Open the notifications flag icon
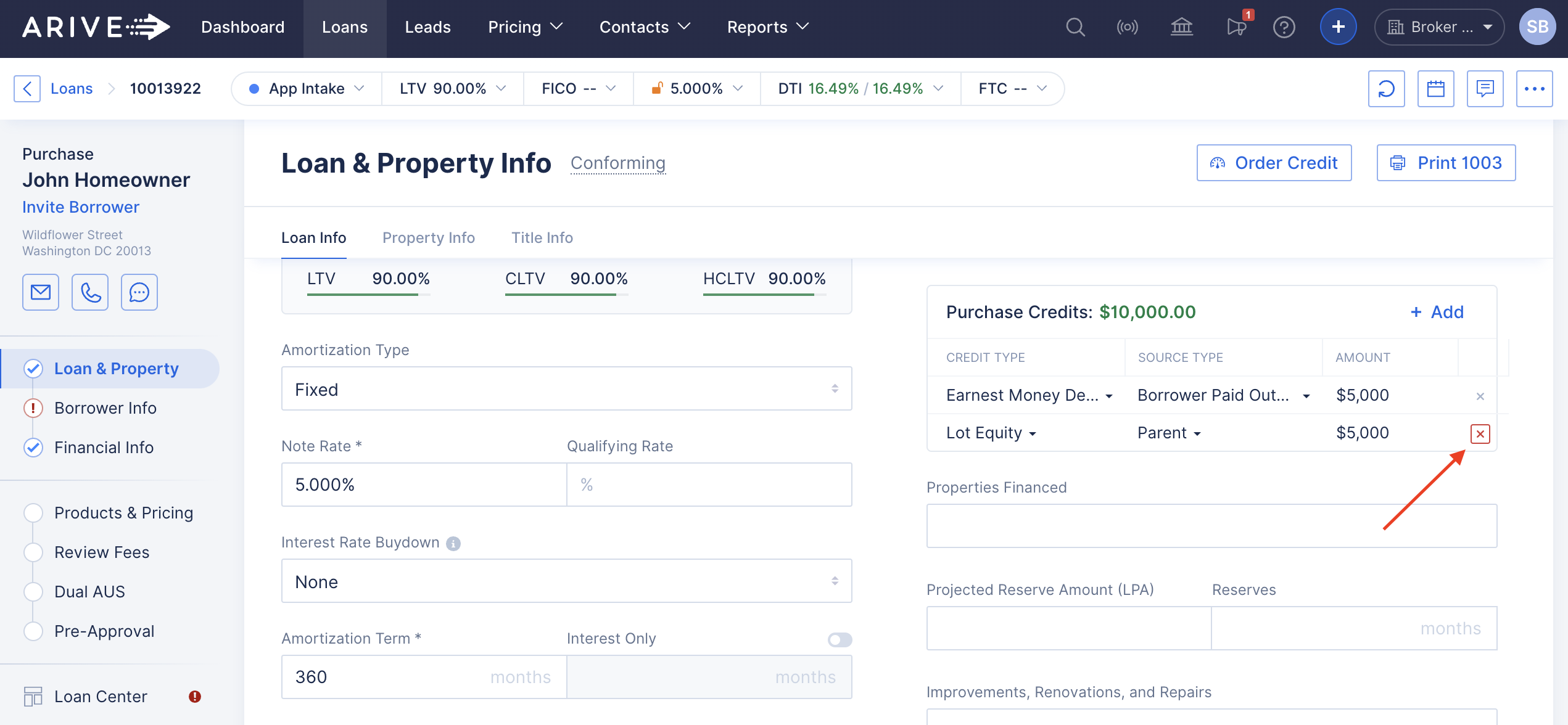Viewport: 1568px width, 725px height. pyautogui.click(x=1236, y=27)
